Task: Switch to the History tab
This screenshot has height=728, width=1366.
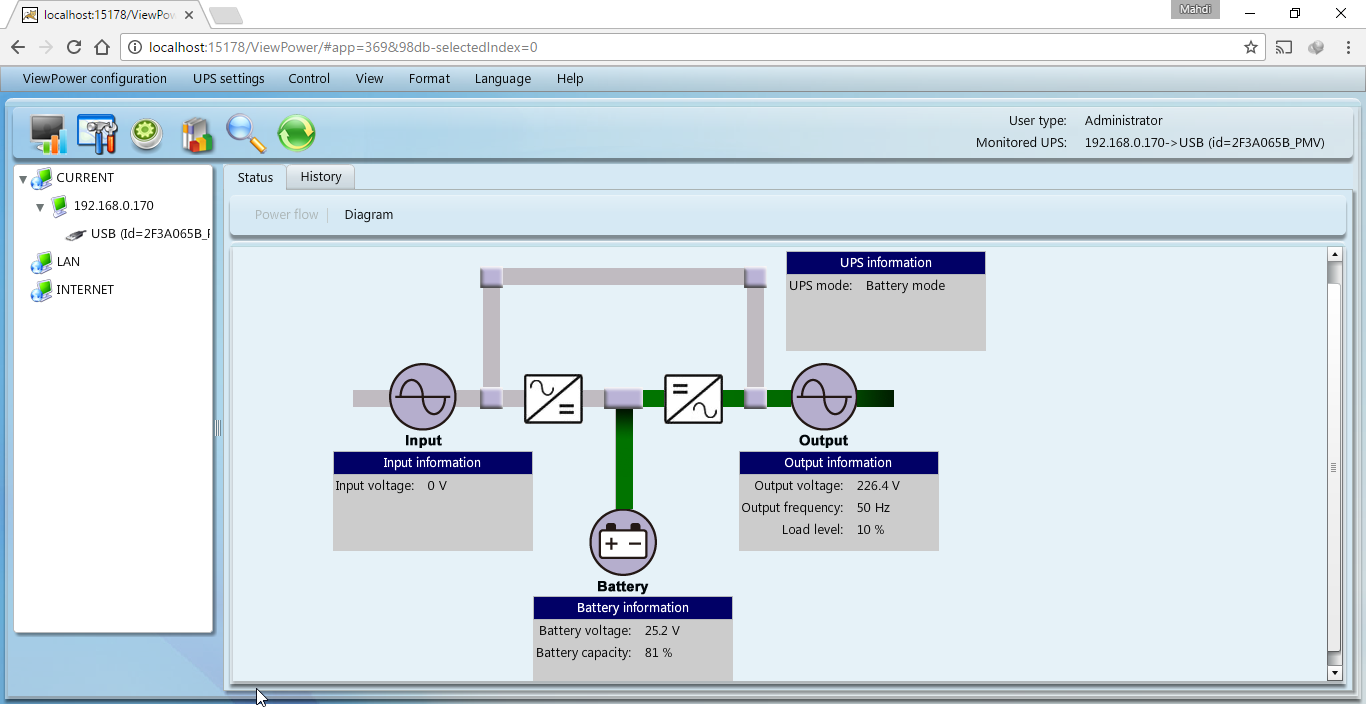Action: (321, 177)
